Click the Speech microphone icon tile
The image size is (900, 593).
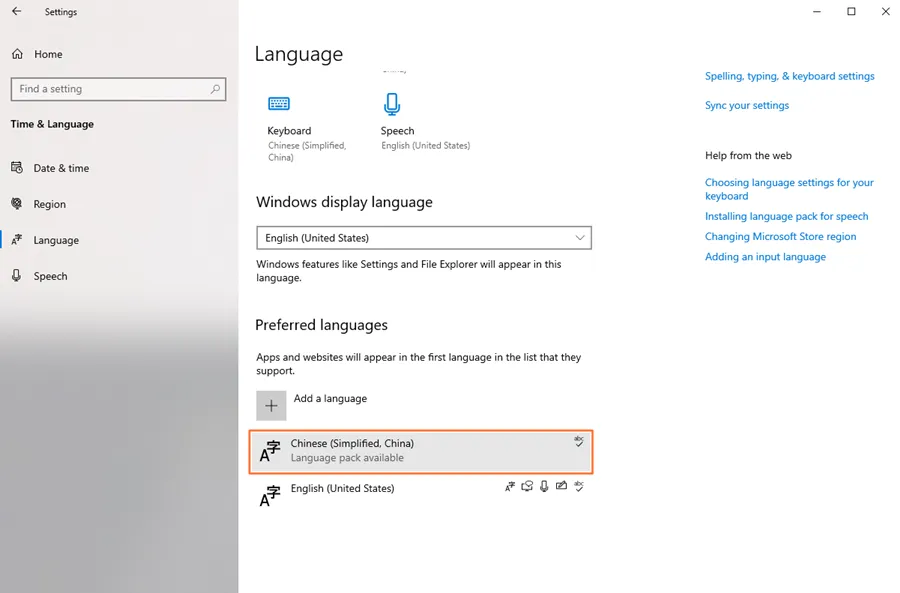pos(391,104)
